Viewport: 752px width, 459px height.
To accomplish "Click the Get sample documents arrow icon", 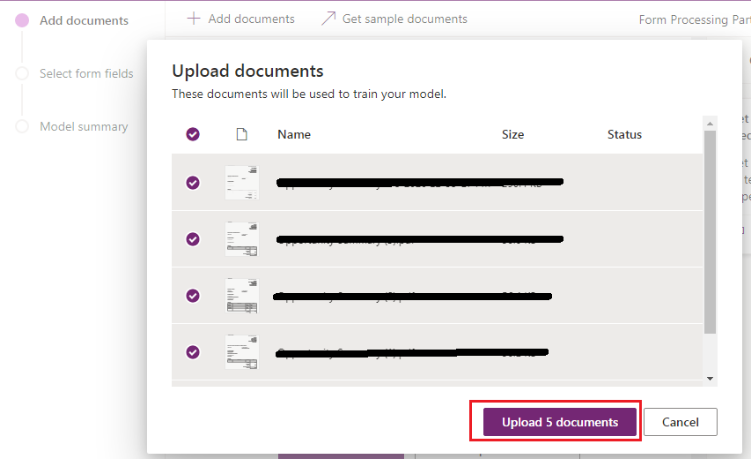I will click(328, 19).
